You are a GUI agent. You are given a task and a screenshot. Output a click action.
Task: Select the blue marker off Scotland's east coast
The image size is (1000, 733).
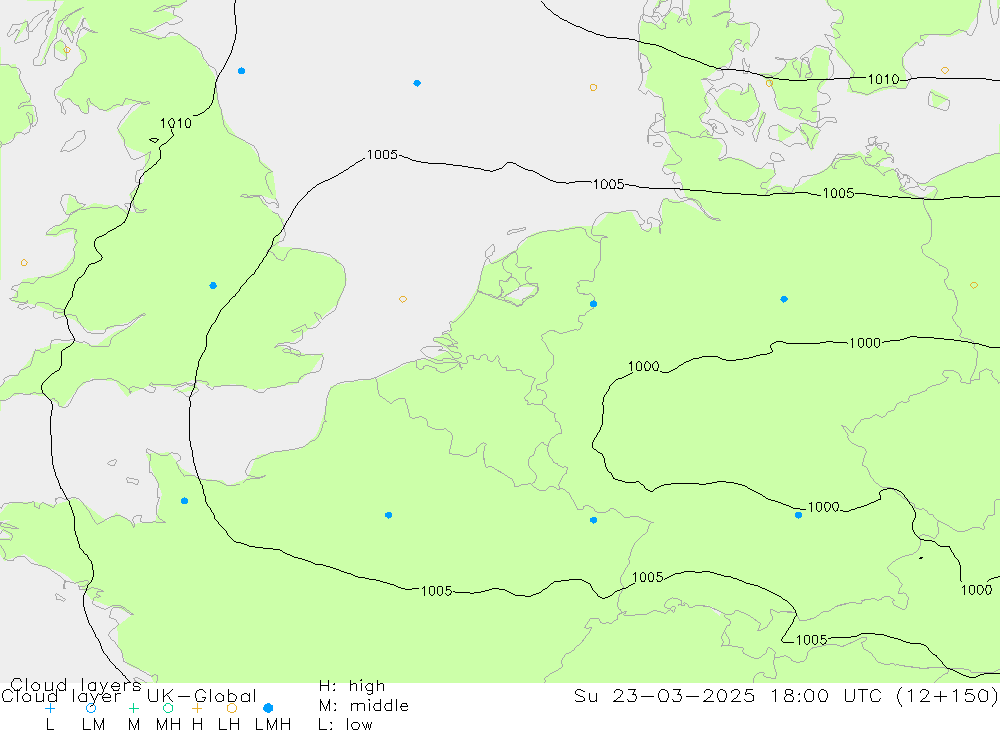point(242,71)
